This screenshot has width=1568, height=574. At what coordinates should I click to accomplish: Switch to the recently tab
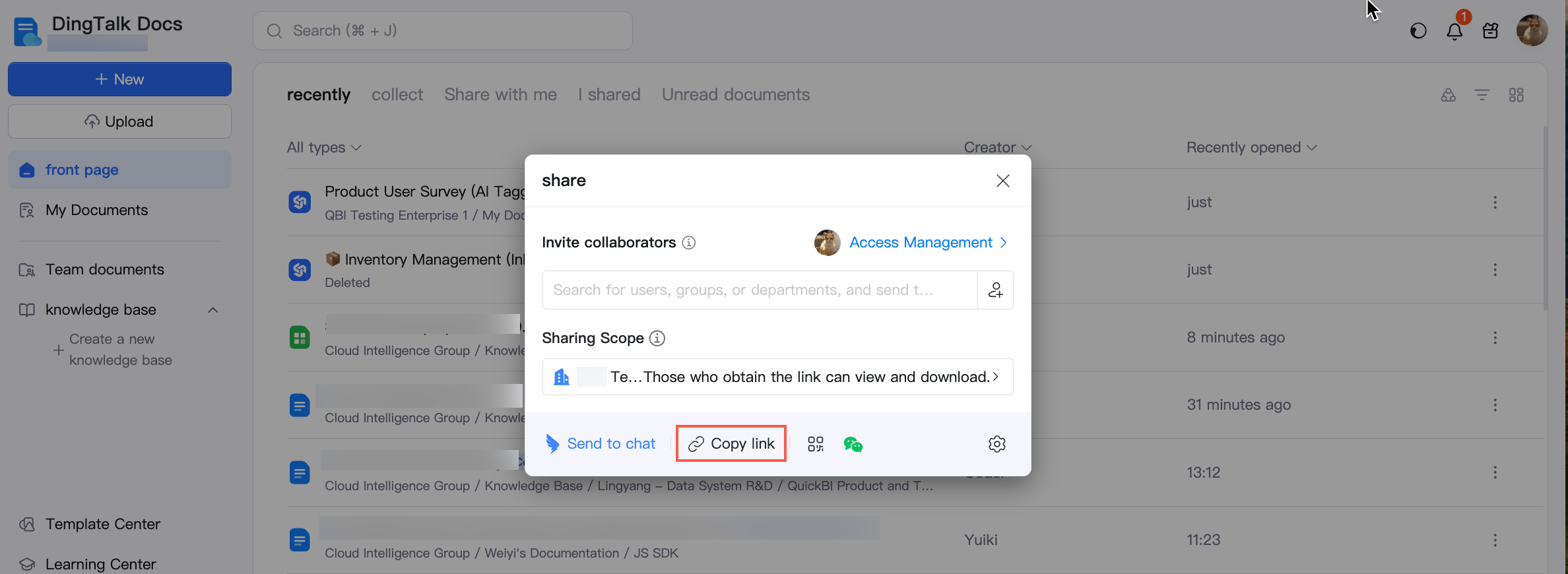point(318,95)
